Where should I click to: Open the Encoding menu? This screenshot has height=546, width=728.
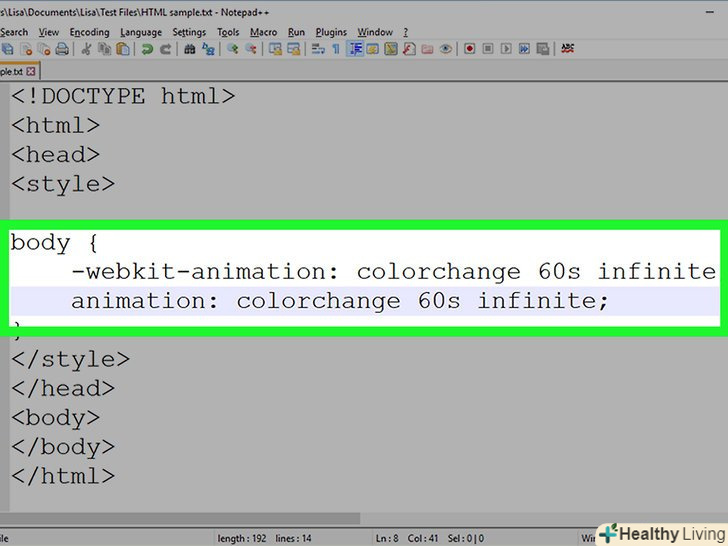coord(90,32)
